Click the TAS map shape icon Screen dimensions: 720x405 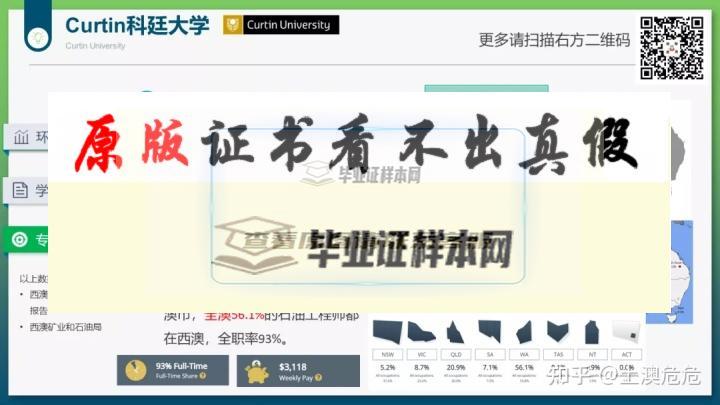pos(558,332)
